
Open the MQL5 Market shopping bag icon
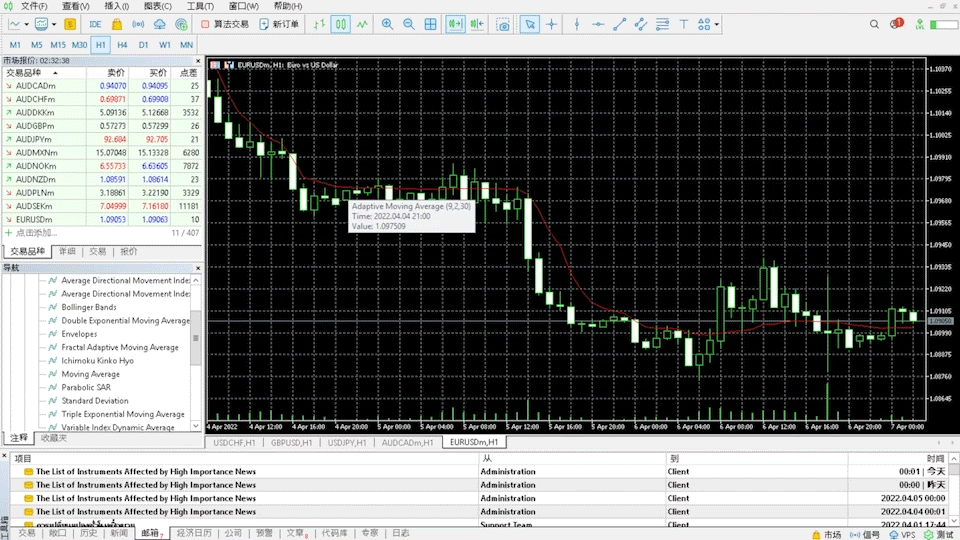point(117,24)
